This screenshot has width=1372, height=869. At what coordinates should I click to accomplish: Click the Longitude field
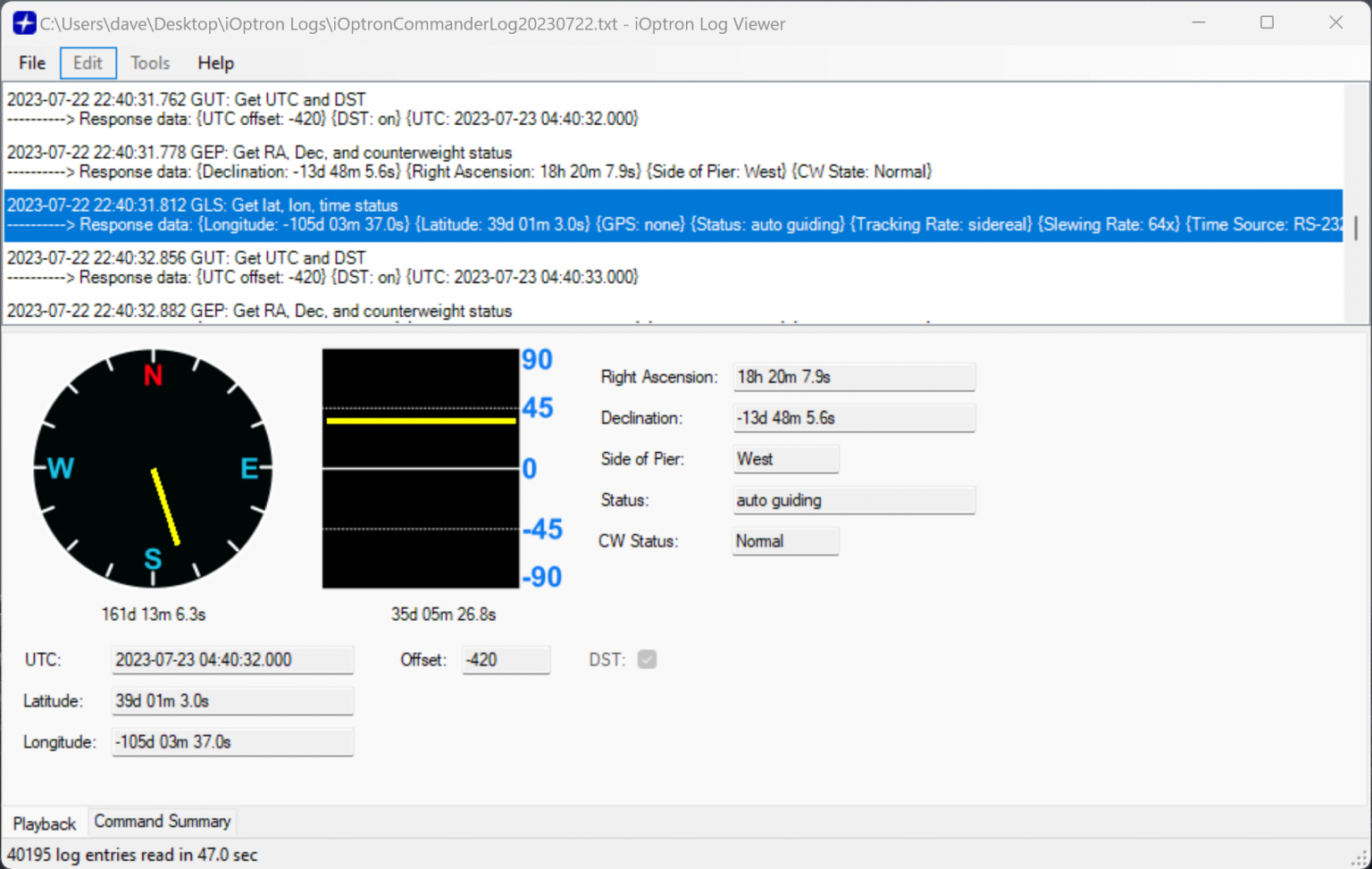point(232,741)
